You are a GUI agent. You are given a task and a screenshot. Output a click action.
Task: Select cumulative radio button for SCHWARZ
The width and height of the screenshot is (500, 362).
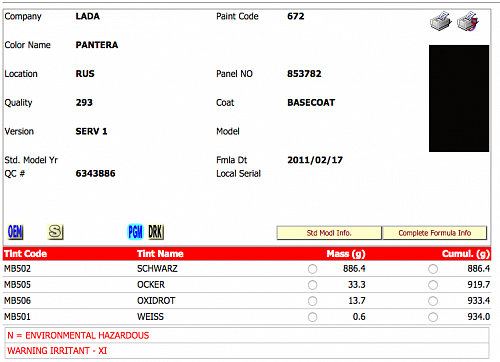coord(433,269)
